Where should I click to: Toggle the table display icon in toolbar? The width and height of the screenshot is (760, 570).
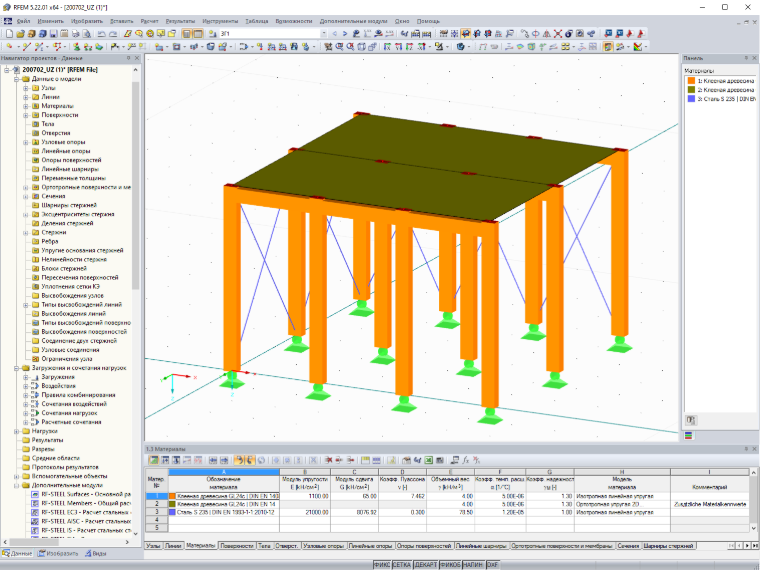(x=198, y=33)
